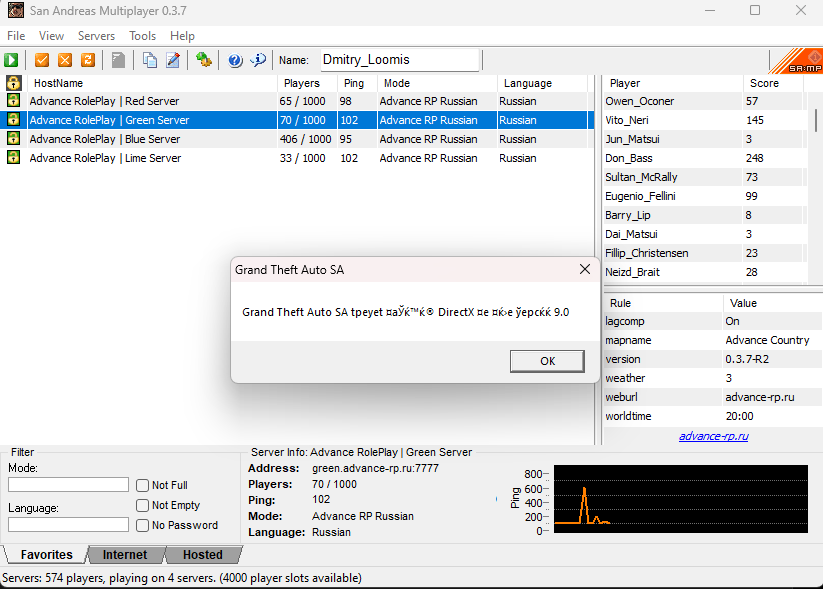
Task: Click the Value column header
Action: tap(773, 303)
